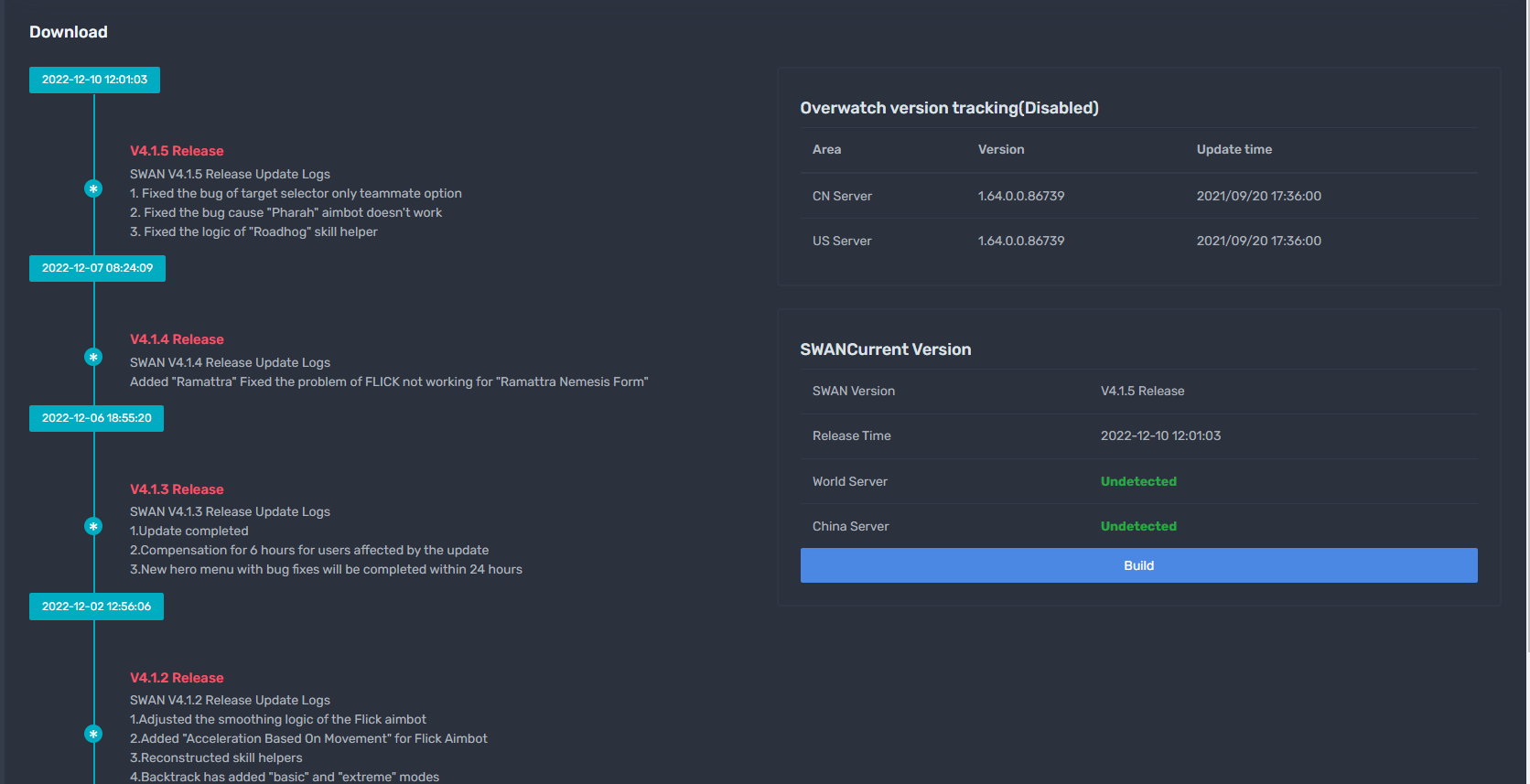This screenshot has height=784, width=1530.
Task: Select the 2022-12-02 12:56:06 date badge
Action: click(96, 607)
